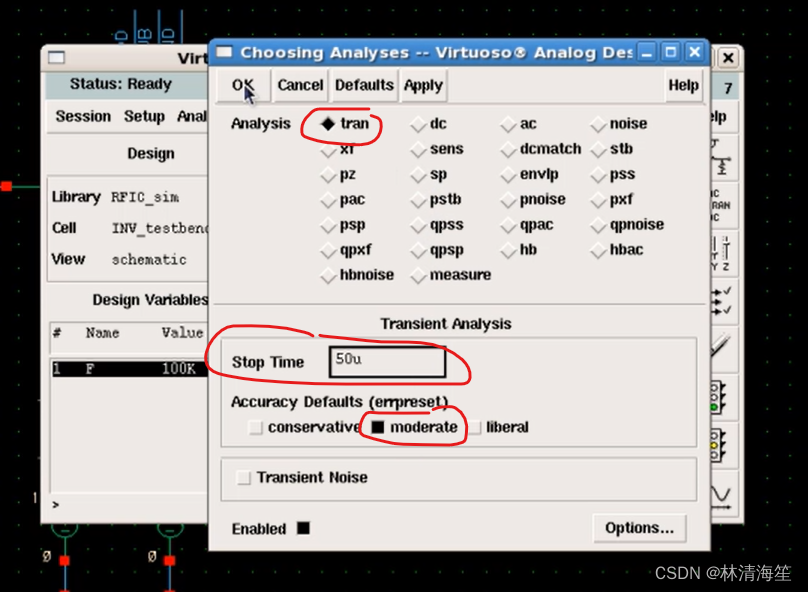Select the hbac analysis option
Screen dimensions: 808x592
point(598,250)
